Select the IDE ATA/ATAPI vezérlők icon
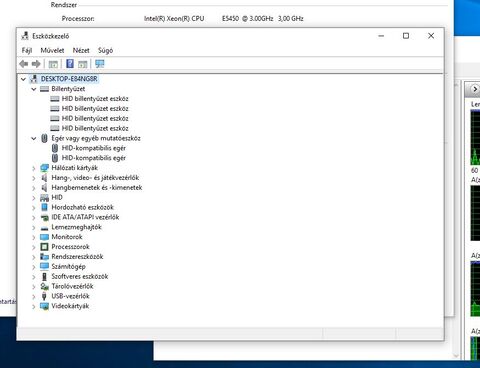The width and height of the screenshot is (480, 368). pos(44,218)
